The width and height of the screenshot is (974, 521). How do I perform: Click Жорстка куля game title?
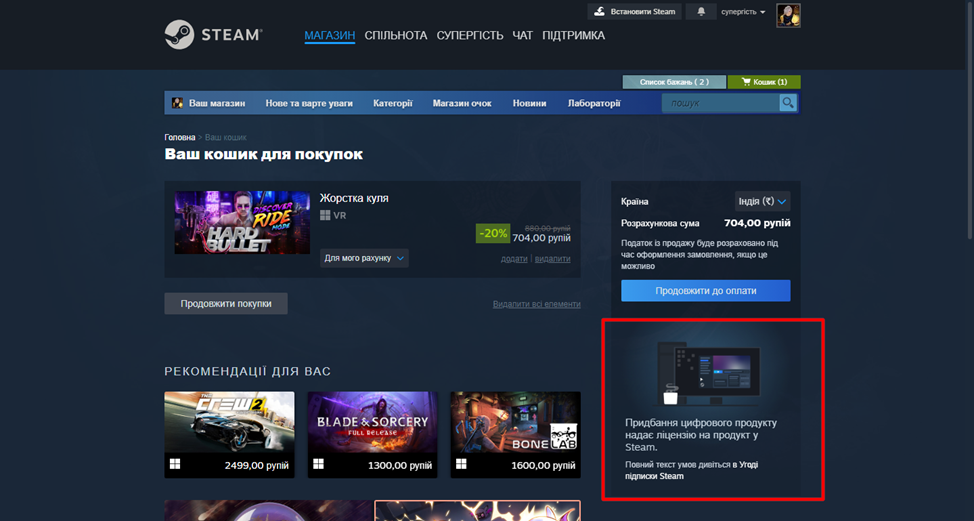(354, 198)
